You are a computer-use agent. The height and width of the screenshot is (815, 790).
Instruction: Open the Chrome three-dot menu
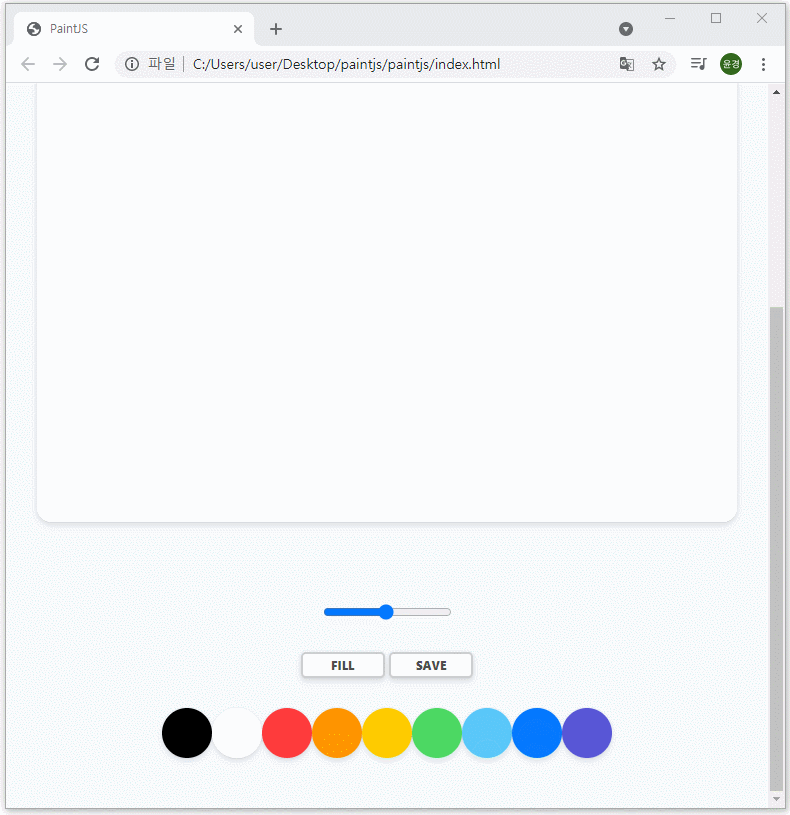pyautogui.click(x=763, y=64)
